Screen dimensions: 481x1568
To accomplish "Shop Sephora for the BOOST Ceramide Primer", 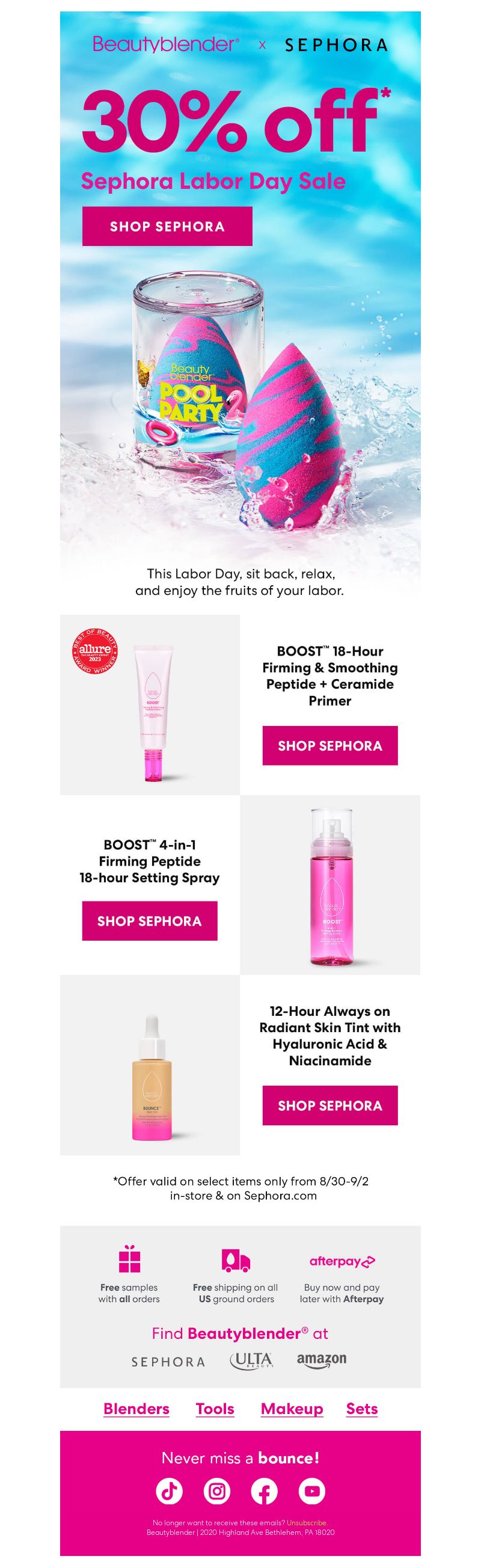I will pos(330,746).
